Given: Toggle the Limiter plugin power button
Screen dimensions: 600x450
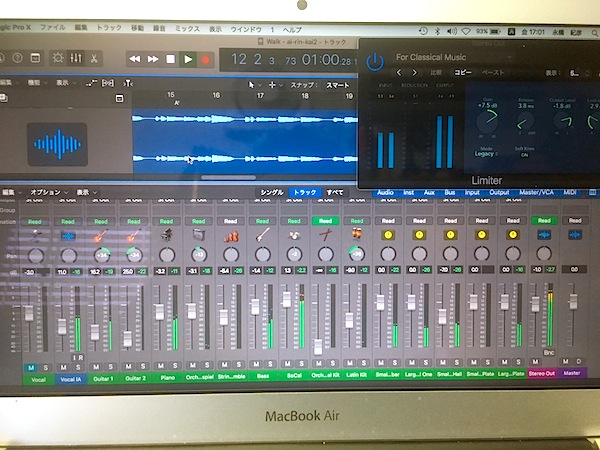Looking at the screenshot, I should 375,62.
